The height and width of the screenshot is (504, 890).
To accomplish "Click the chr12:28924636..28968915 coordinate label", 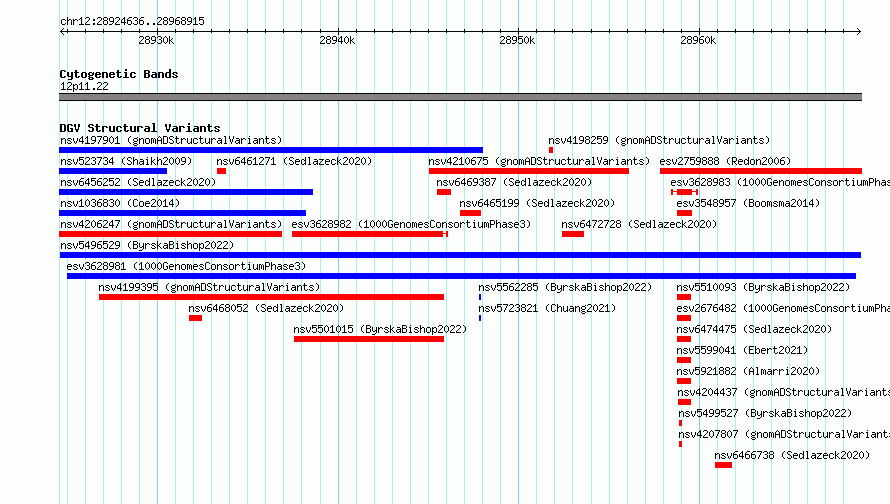I will [132, 21].
